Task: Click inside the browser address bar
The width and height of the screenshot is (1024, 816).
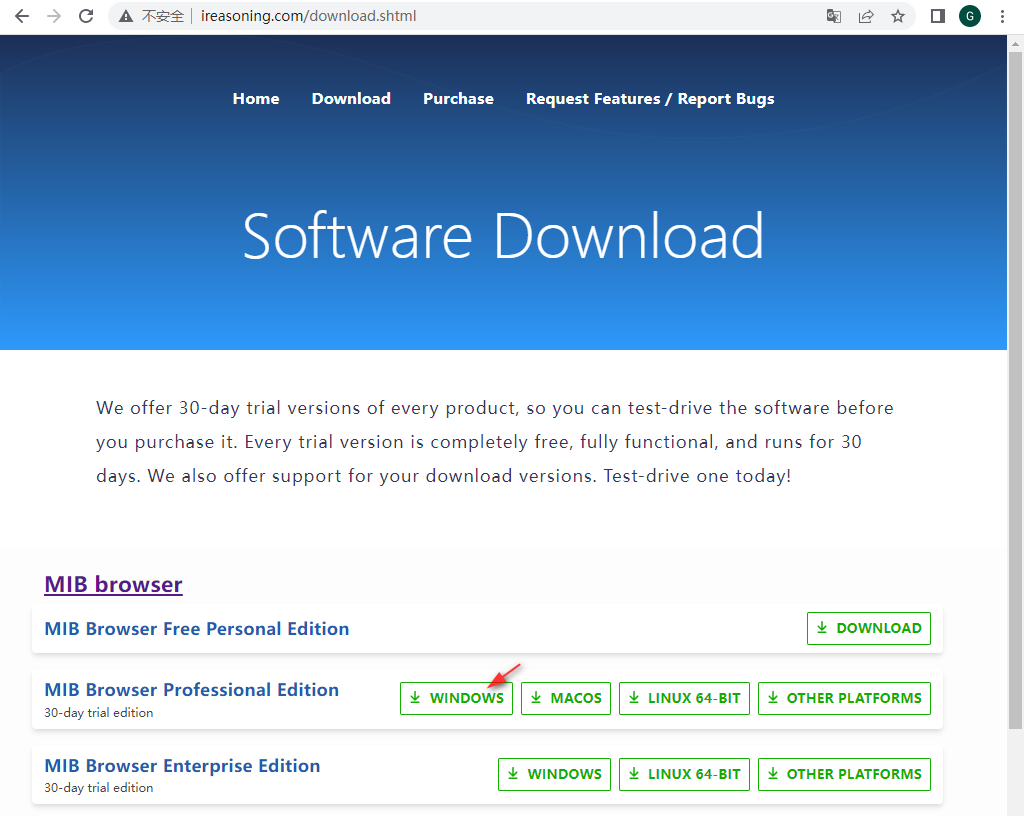Action: click(400, 16)
